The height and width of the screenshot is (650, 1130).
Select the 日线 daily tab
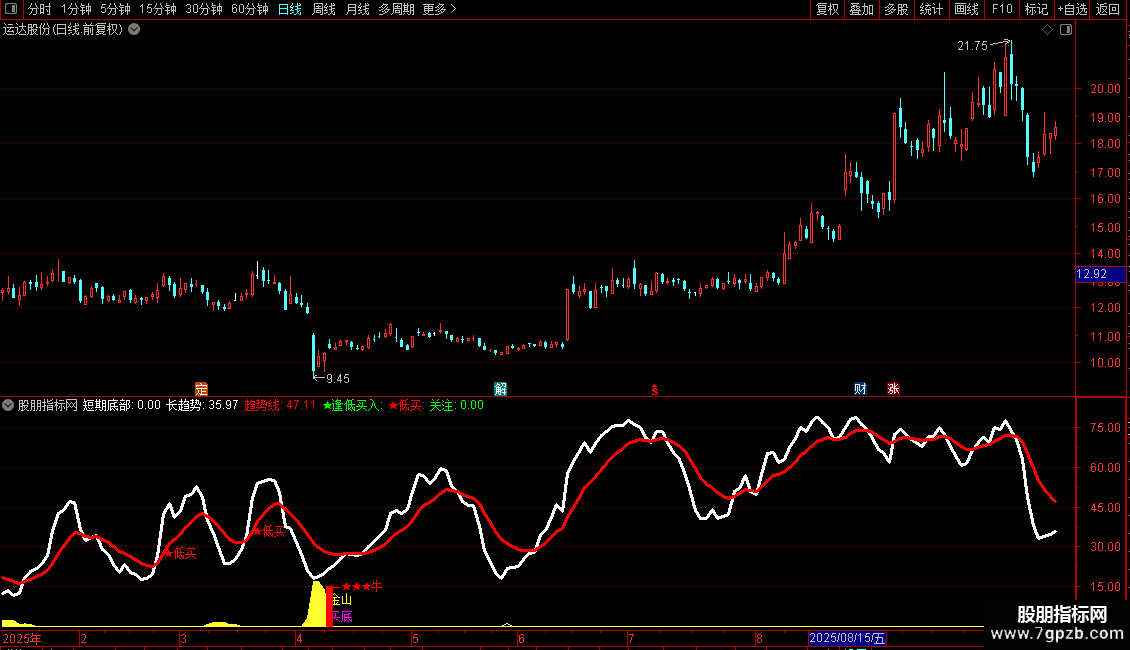tap(290, 9)
